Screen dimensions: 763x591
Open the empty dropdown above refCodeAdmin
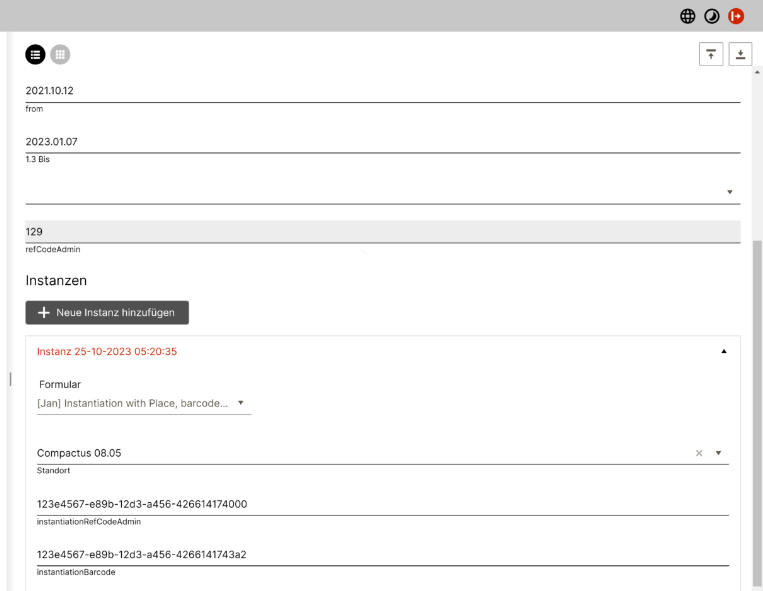(x=382, y=192)
